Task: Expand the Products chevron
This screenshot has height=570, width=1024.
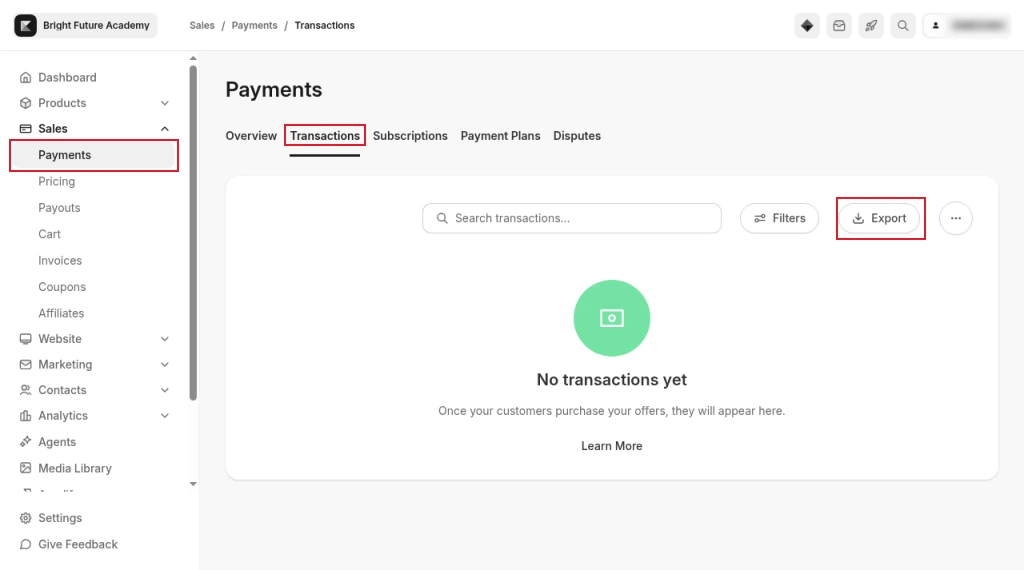Action: pos(165,103)
